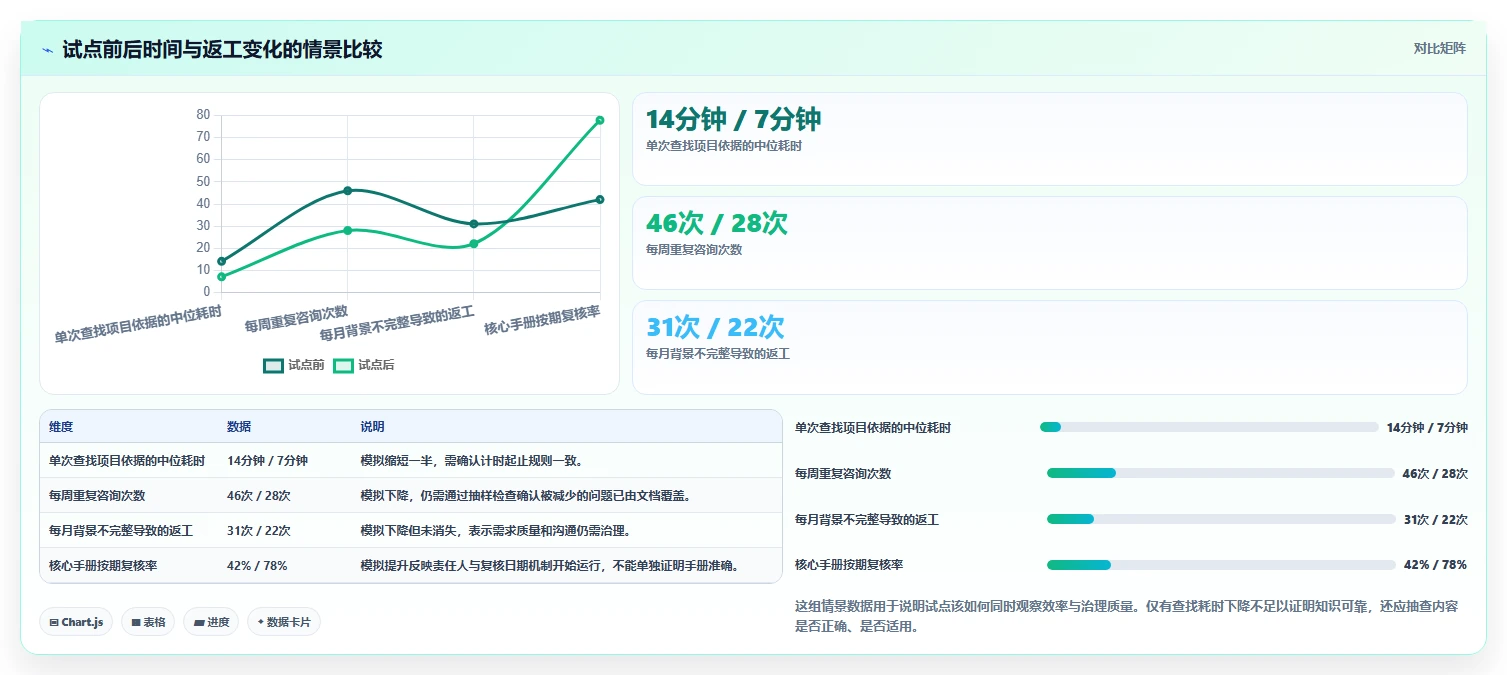The image size is (1507, 675).
Task: Toggle the 试点后 legend series
Action: pos(364,365)
